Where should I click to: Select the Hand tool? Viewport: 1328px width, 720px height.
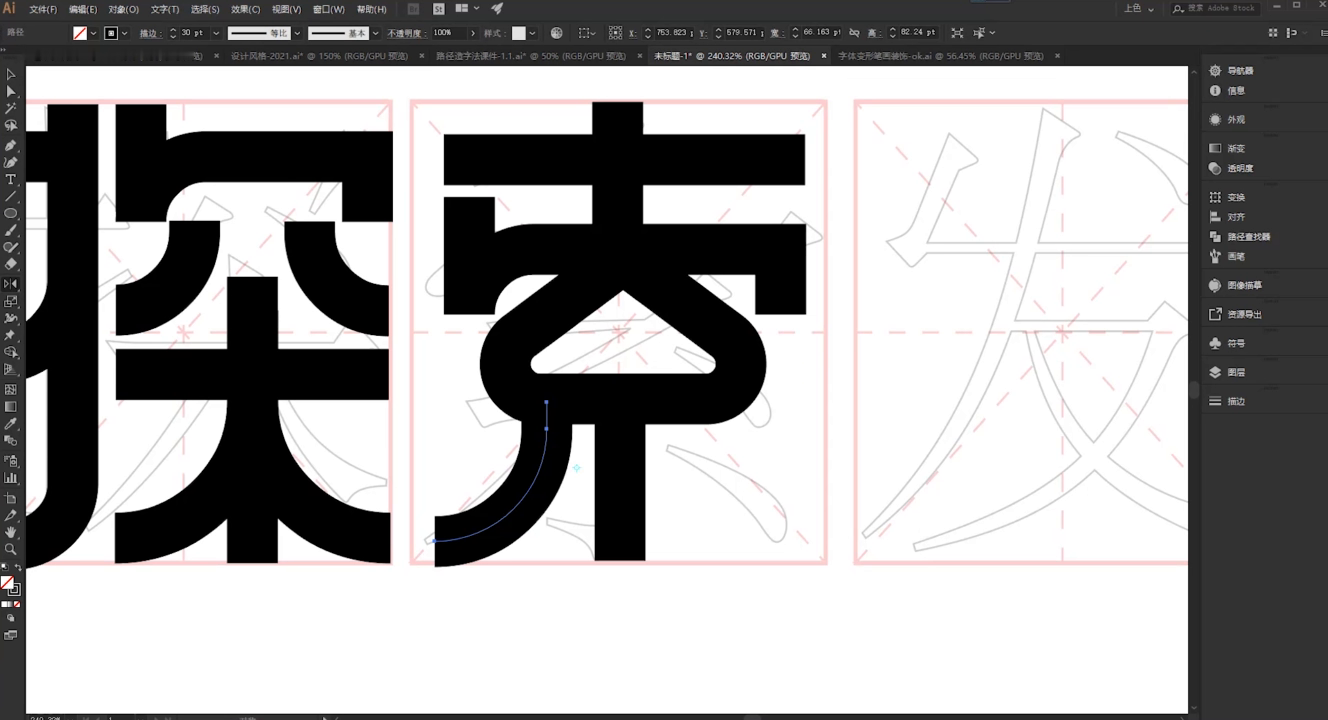11,532
